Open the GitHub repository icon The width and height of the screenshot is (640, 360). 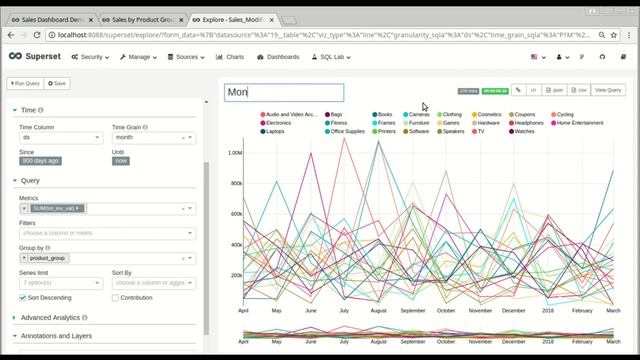[602, 57]
